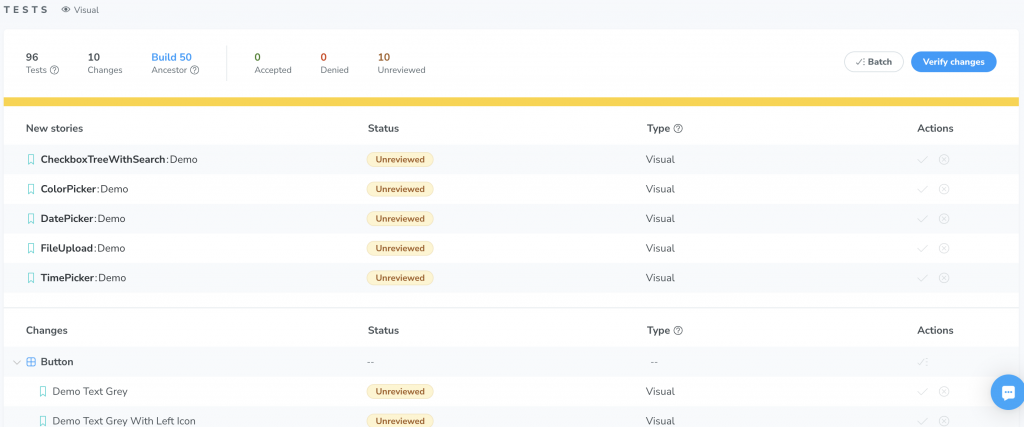Filter by 10 Unreviewed count
This screenshot has height=427, width=1024.
pos(402,63)
